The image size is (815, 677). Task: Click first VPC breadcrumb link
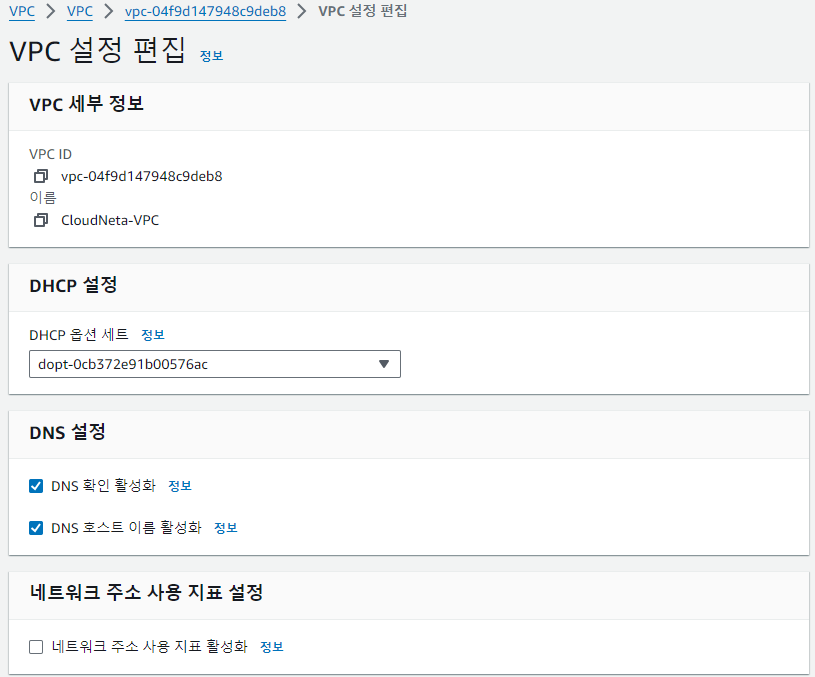pyautogui.click(x=22, y=11)
